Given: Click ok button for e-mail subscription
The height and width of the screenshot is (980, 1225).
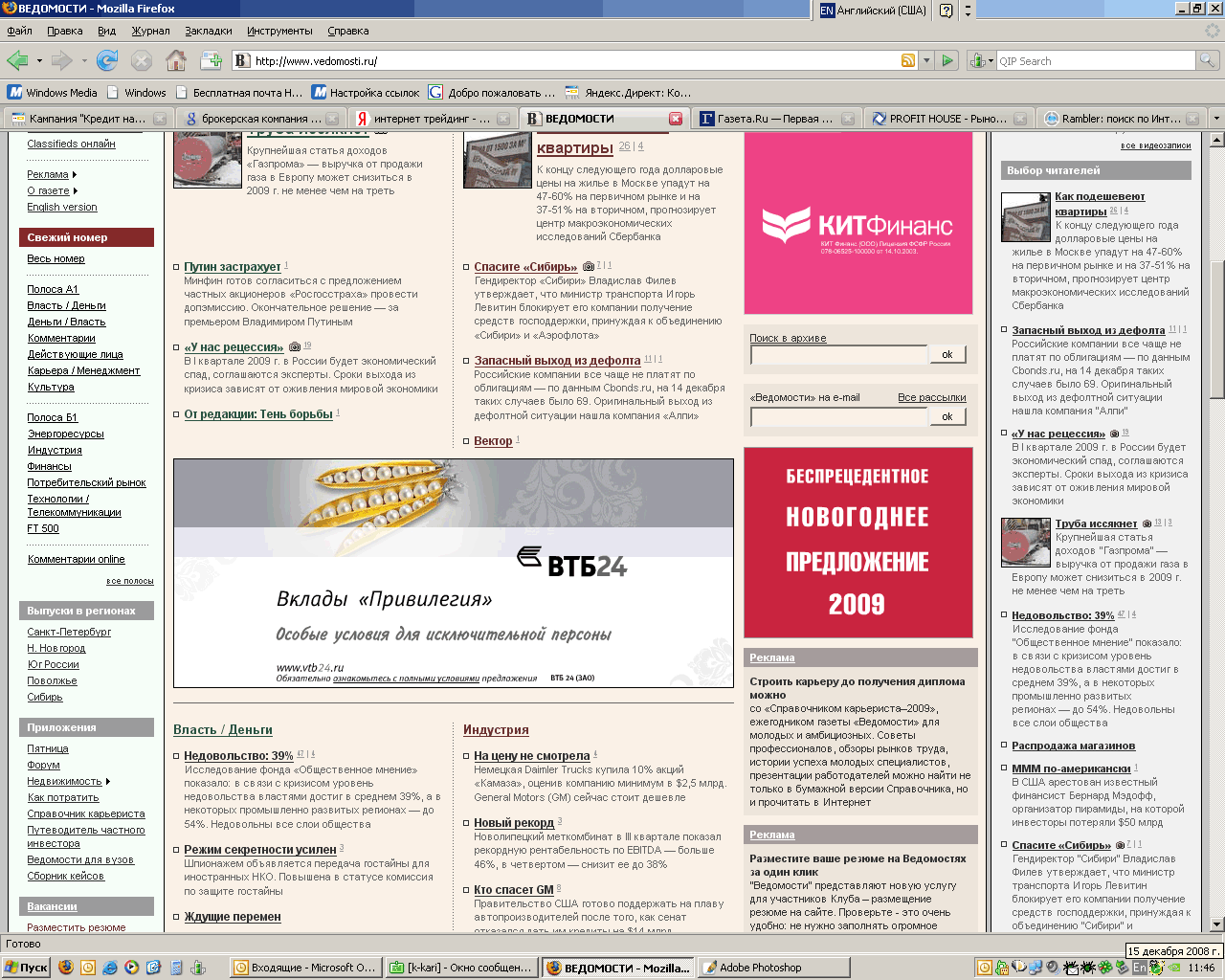Looking at the screenshot, I should pos(947,416).
